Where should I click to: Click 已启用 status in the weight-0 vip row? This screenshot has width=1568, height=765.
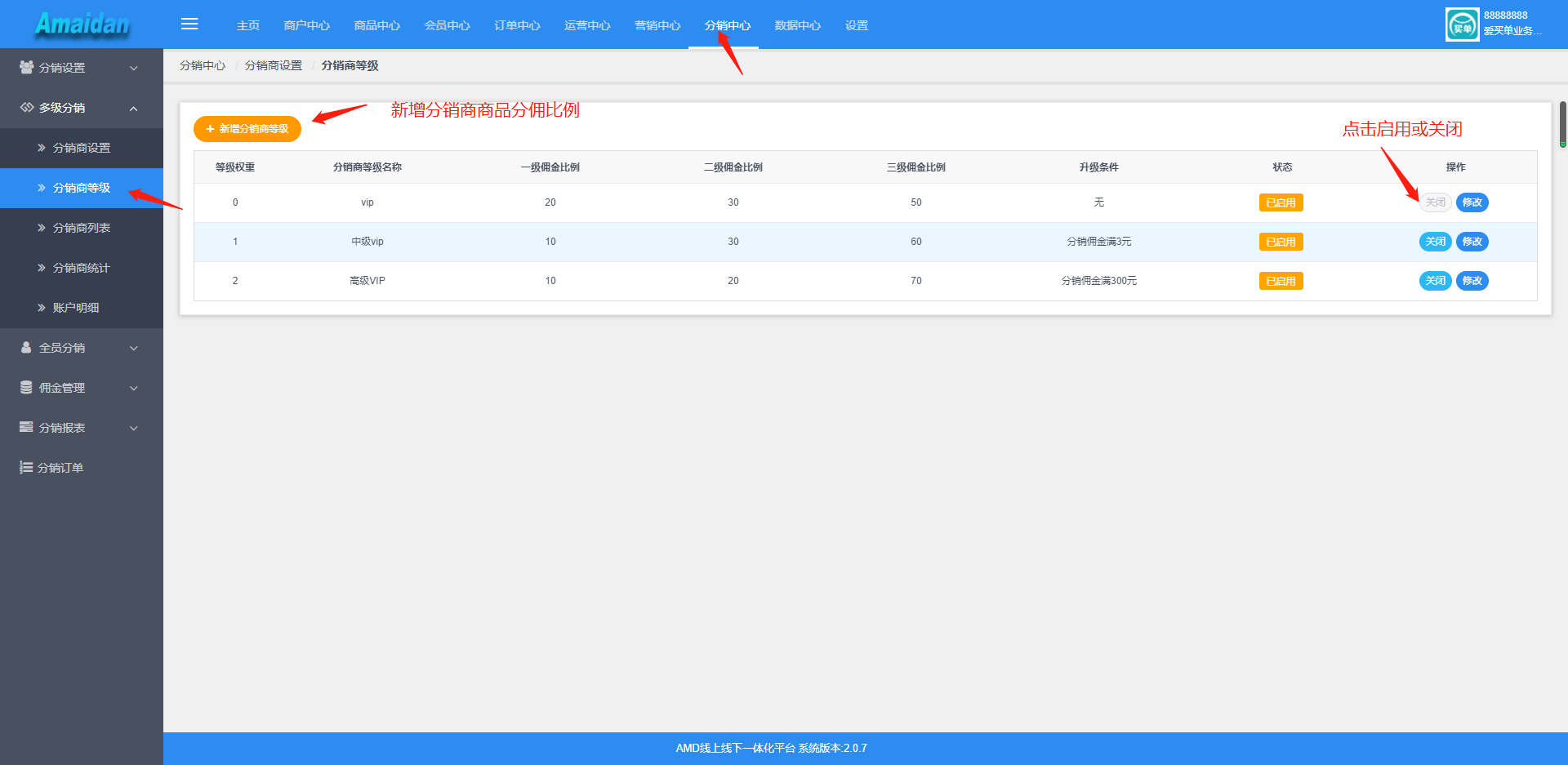coord(1281,202)
